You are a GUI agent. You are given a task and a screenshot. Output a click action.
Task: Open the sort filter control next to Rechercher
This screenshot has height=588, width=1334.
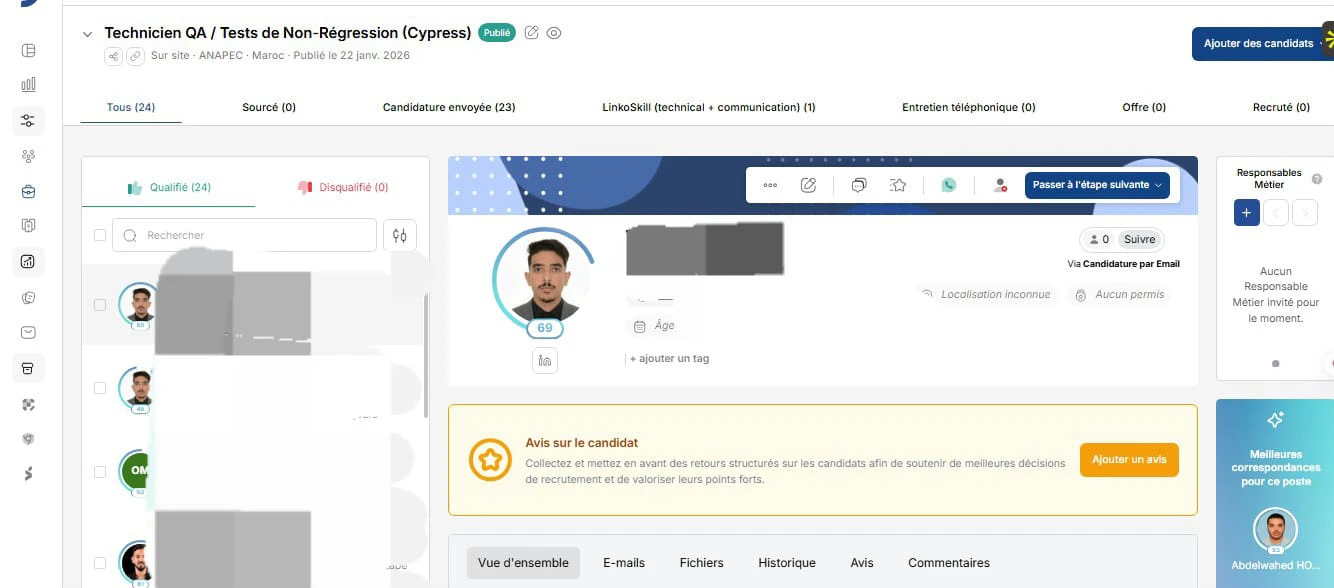tap(399, 234)
